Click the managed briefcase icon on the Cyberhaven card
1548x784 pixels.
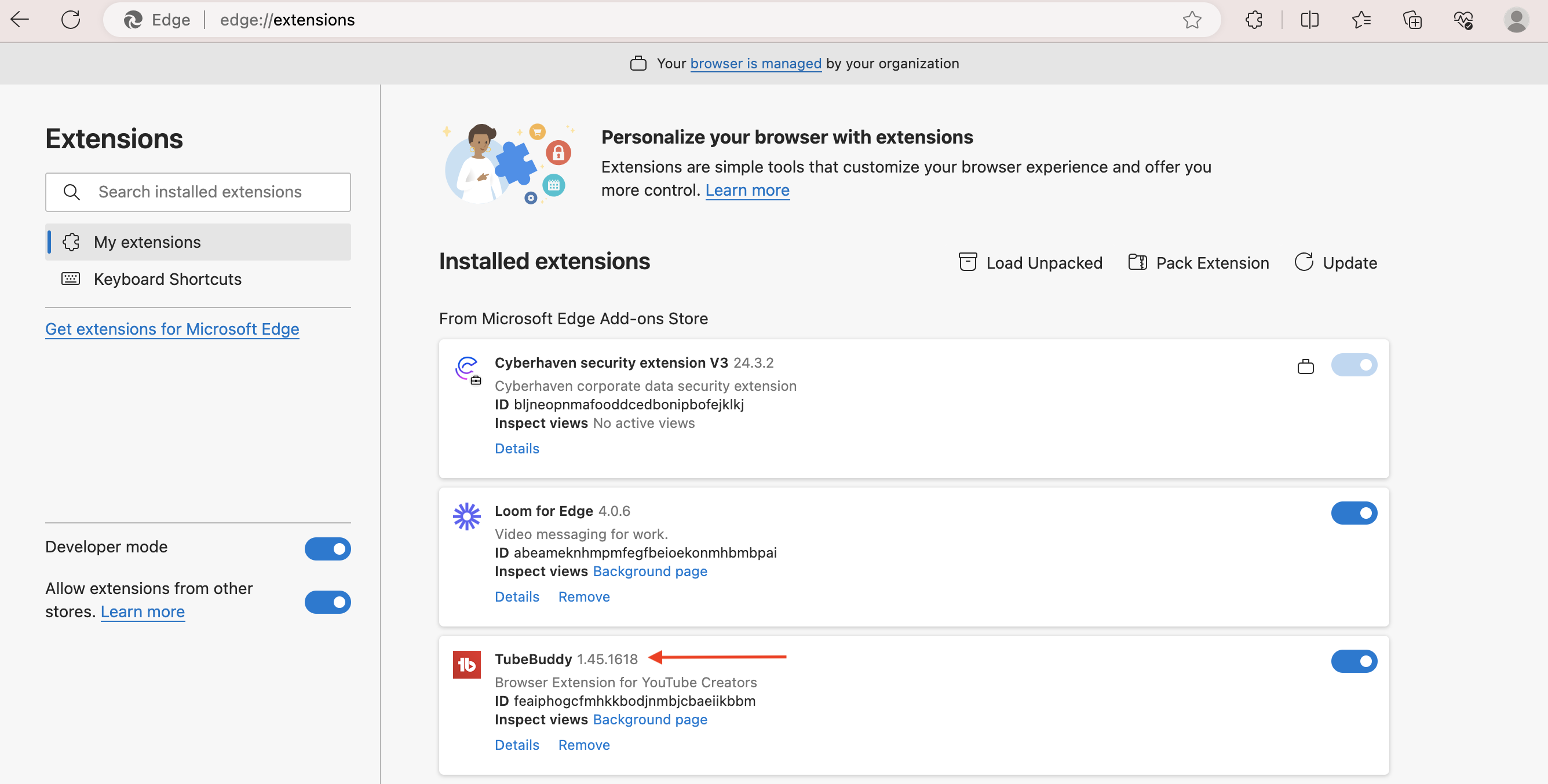1306,366
